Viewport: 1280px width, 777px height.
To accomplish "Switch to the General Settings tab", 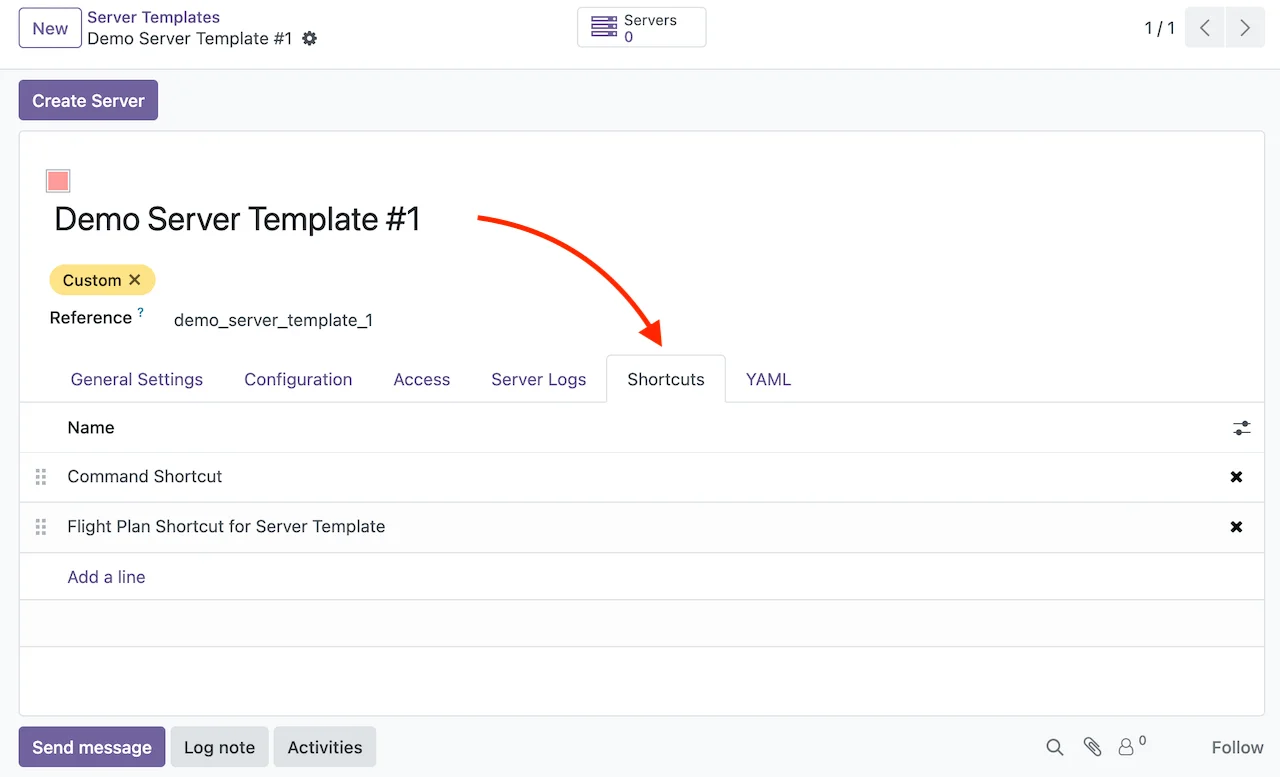I will click(x=137, y=380).
